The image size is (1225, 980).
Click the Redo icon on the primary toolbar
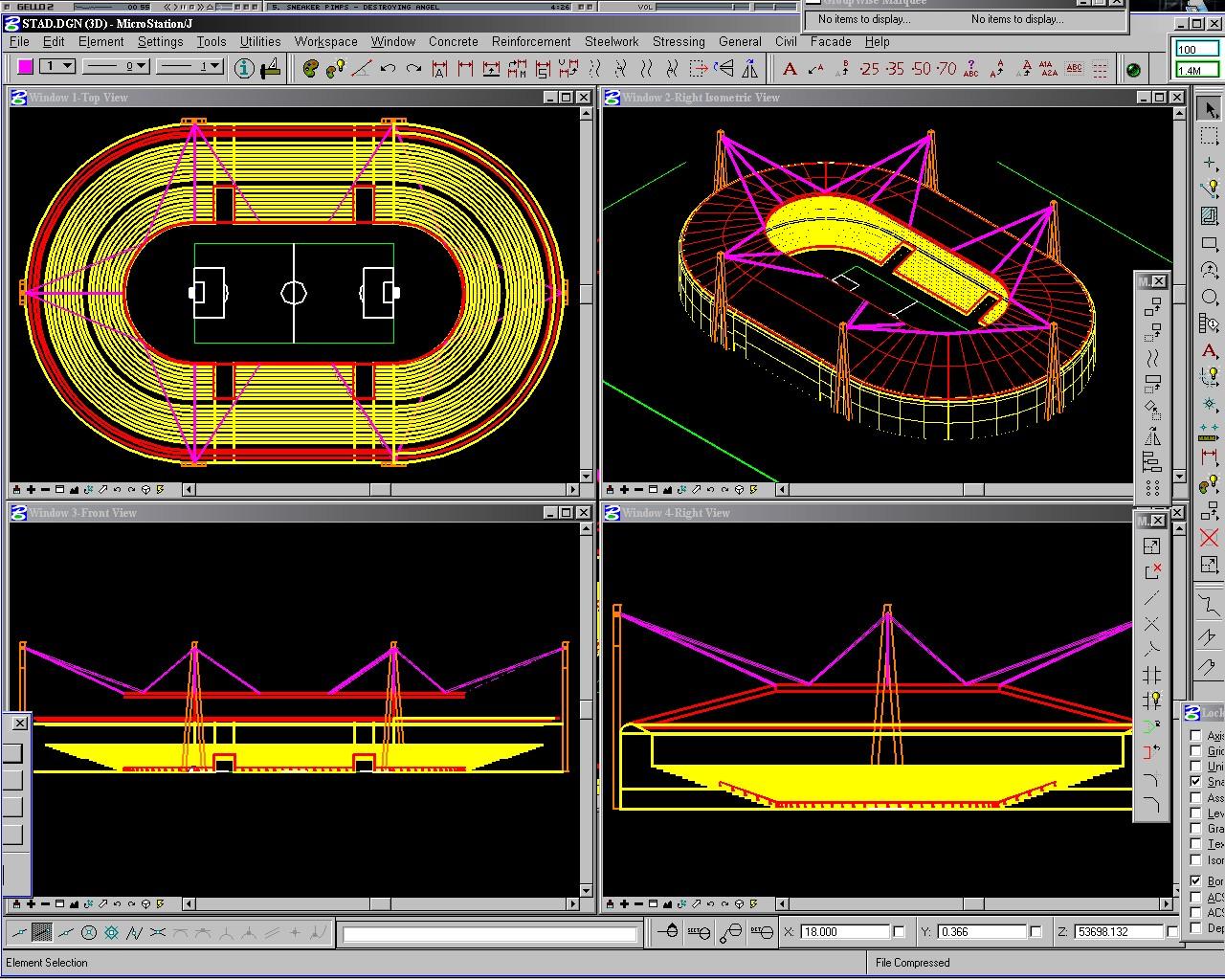point(414,68)
